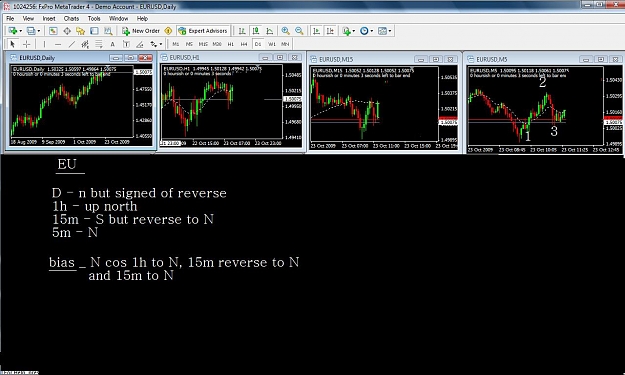Image resolution: width=625 pixels, height=375 pixels.
Task: Select the Vertical Line tool
Action: (x=44, y=44)
